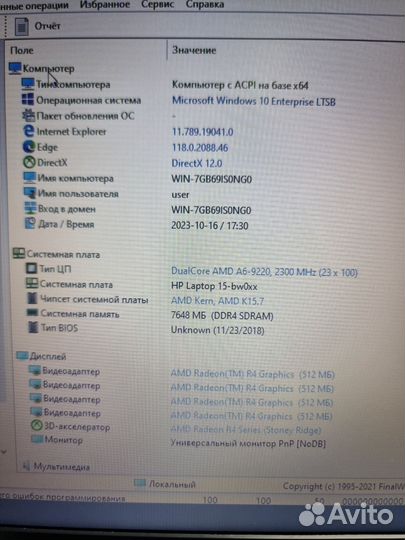Open the Справка menu
The width and height of the screenshot is (405, 540).
[205, 4]
